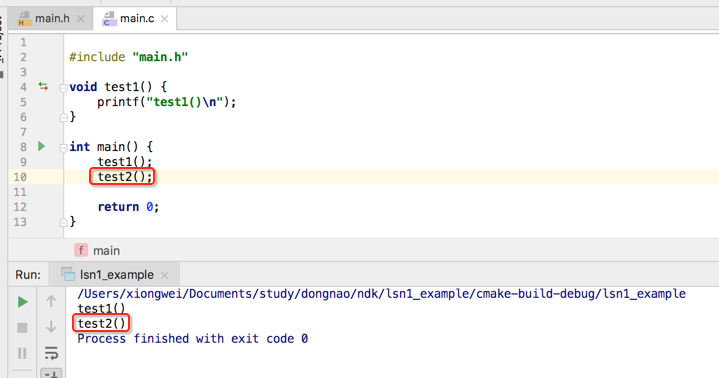Click the void test1() declaration
The height and width of the screenshot is (378, 719).
coord(118,87)
